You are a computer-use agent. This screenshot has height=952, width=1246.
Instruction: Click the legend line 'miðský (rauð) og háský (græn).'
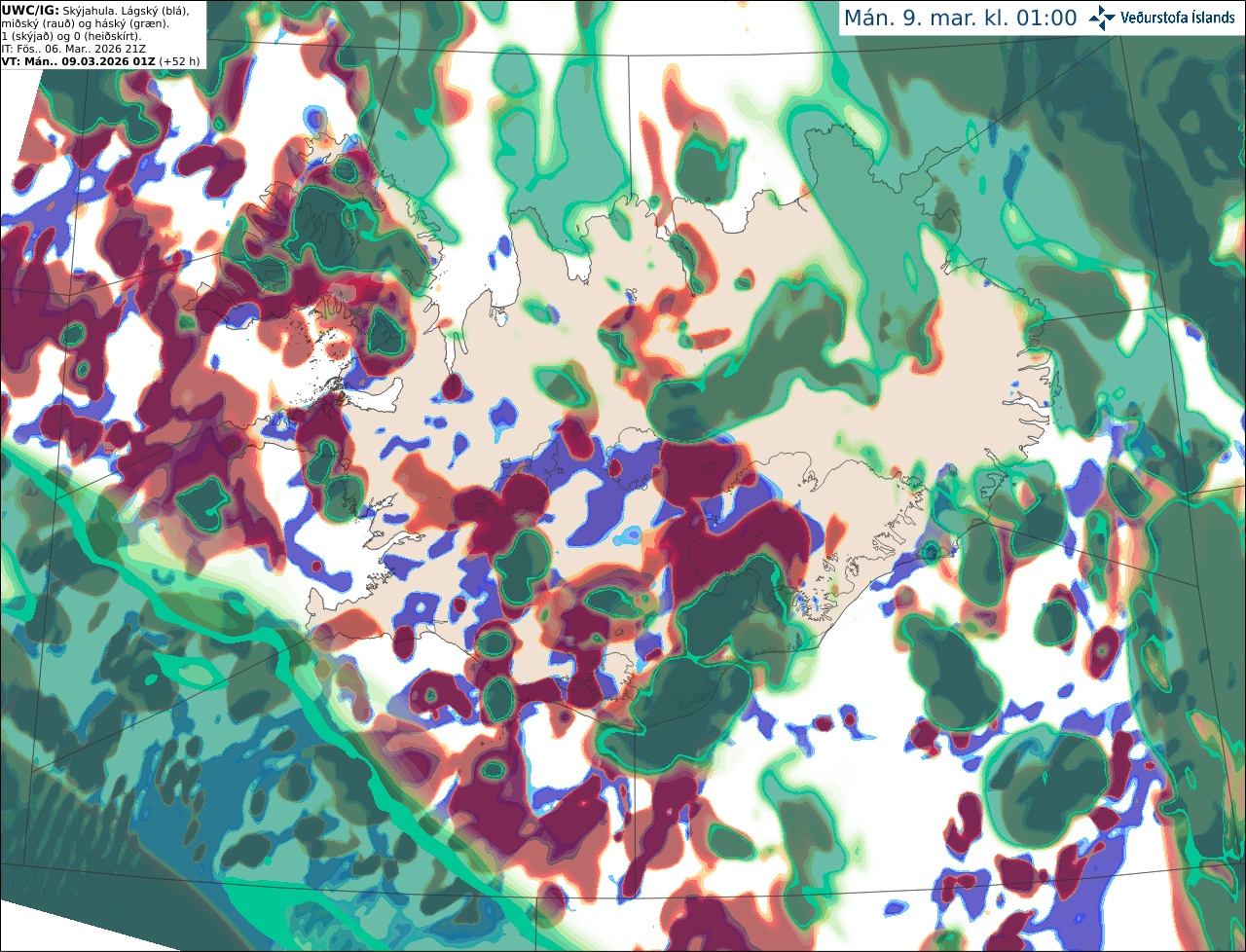[85, 23]
